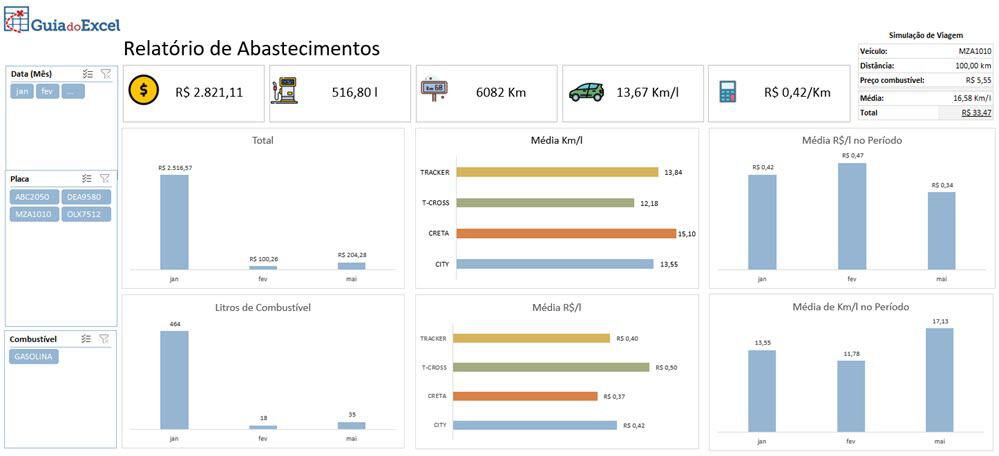The width and height of the screenshot is (999, 456).
Task: Filter by GASOLINA fuel type
Action: coord(34,357)
